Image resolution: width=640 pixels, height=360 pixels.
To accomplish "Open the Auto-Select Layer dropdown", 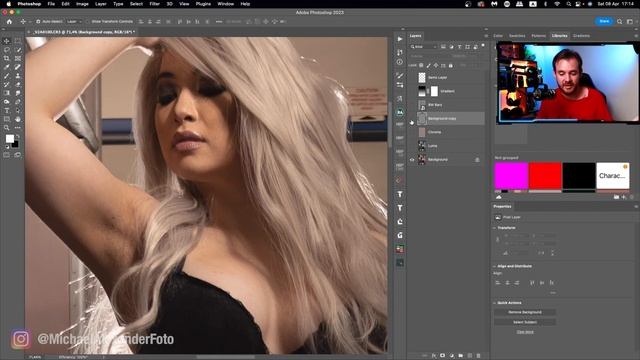I will (x=74, y=21).
